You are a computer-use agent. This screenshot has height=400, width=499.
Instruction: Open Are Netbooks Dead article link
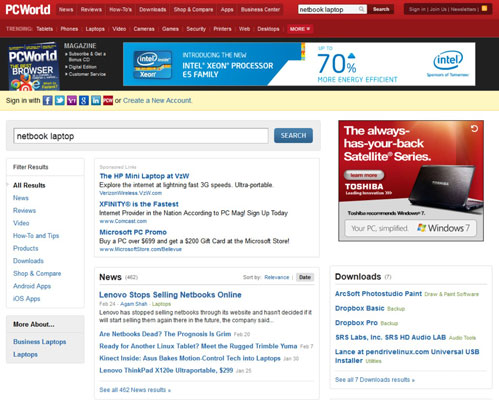(x=165, y=334)
